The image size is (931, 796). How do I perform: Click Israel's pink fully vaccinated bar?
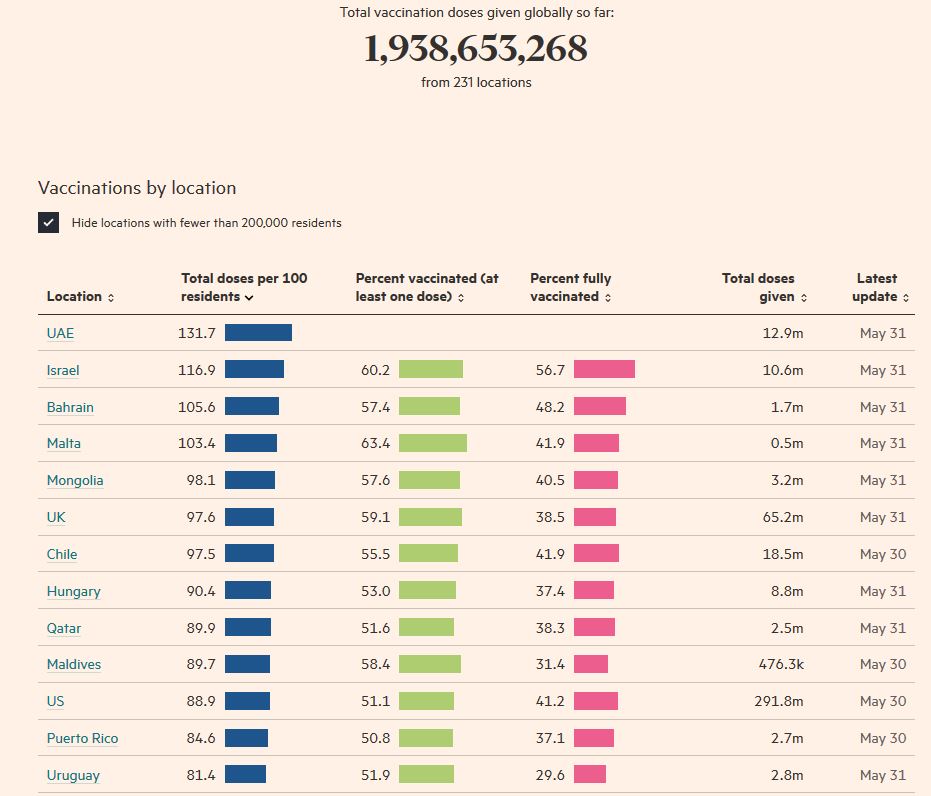(604, 370)
